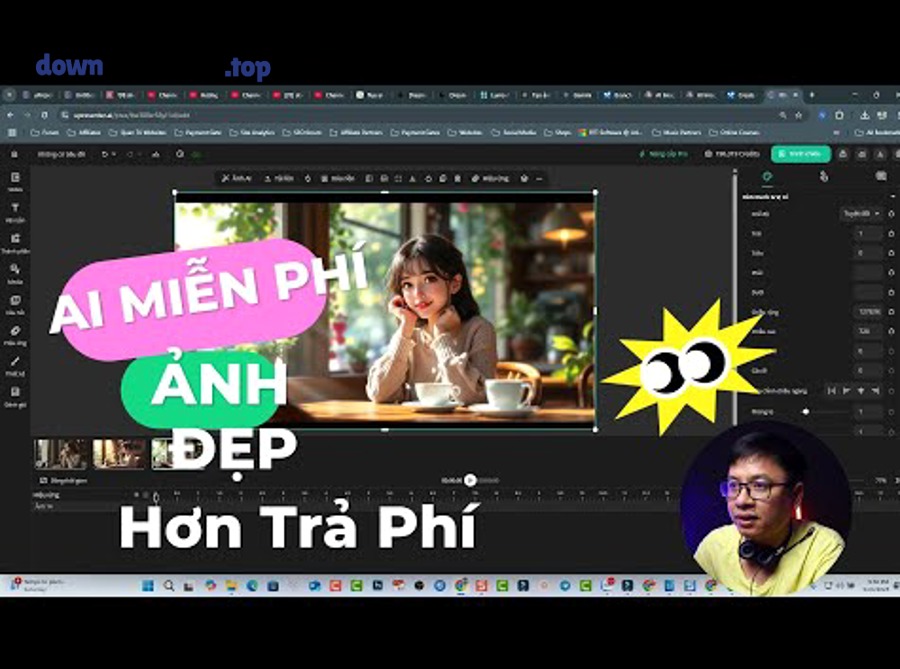The height and width of the screenshot is (669, 900).
Task: Click the teal Export button in top bar
Action: tap(800, 155)
